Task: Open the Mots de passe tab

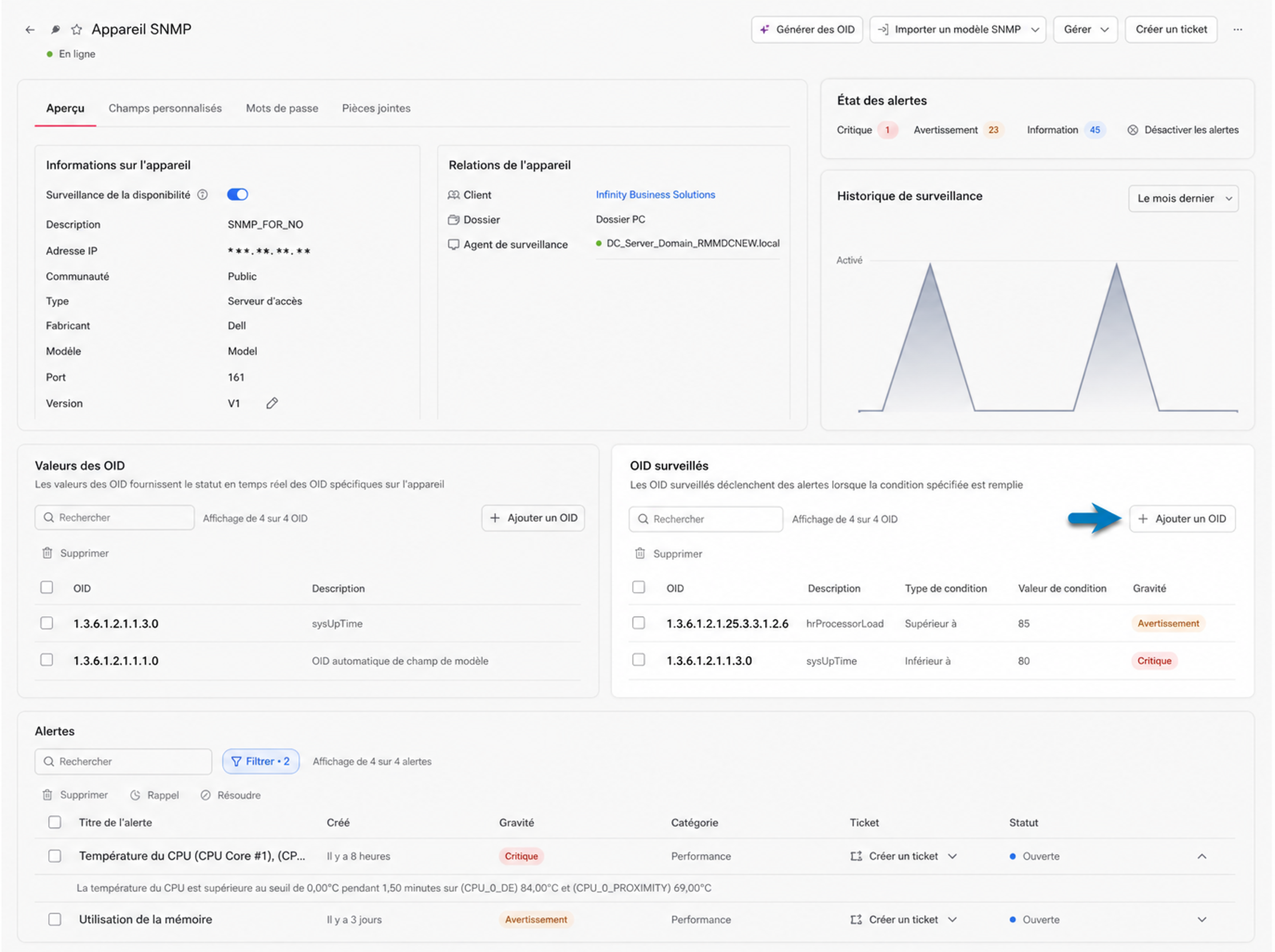Action: pos(282,108)
